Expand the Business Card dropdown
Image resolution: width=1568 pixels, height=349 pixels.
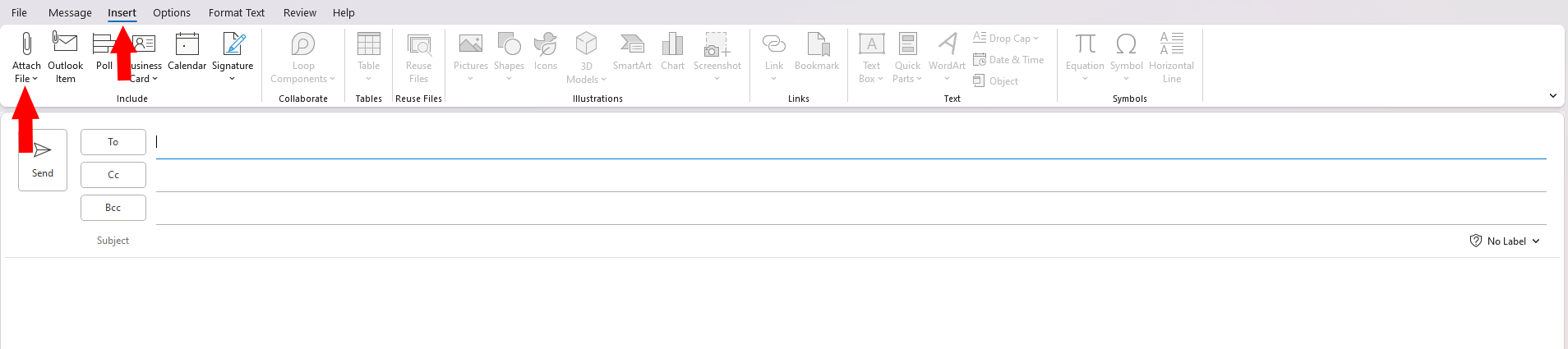pyautogui.click(x=145, y=79)
